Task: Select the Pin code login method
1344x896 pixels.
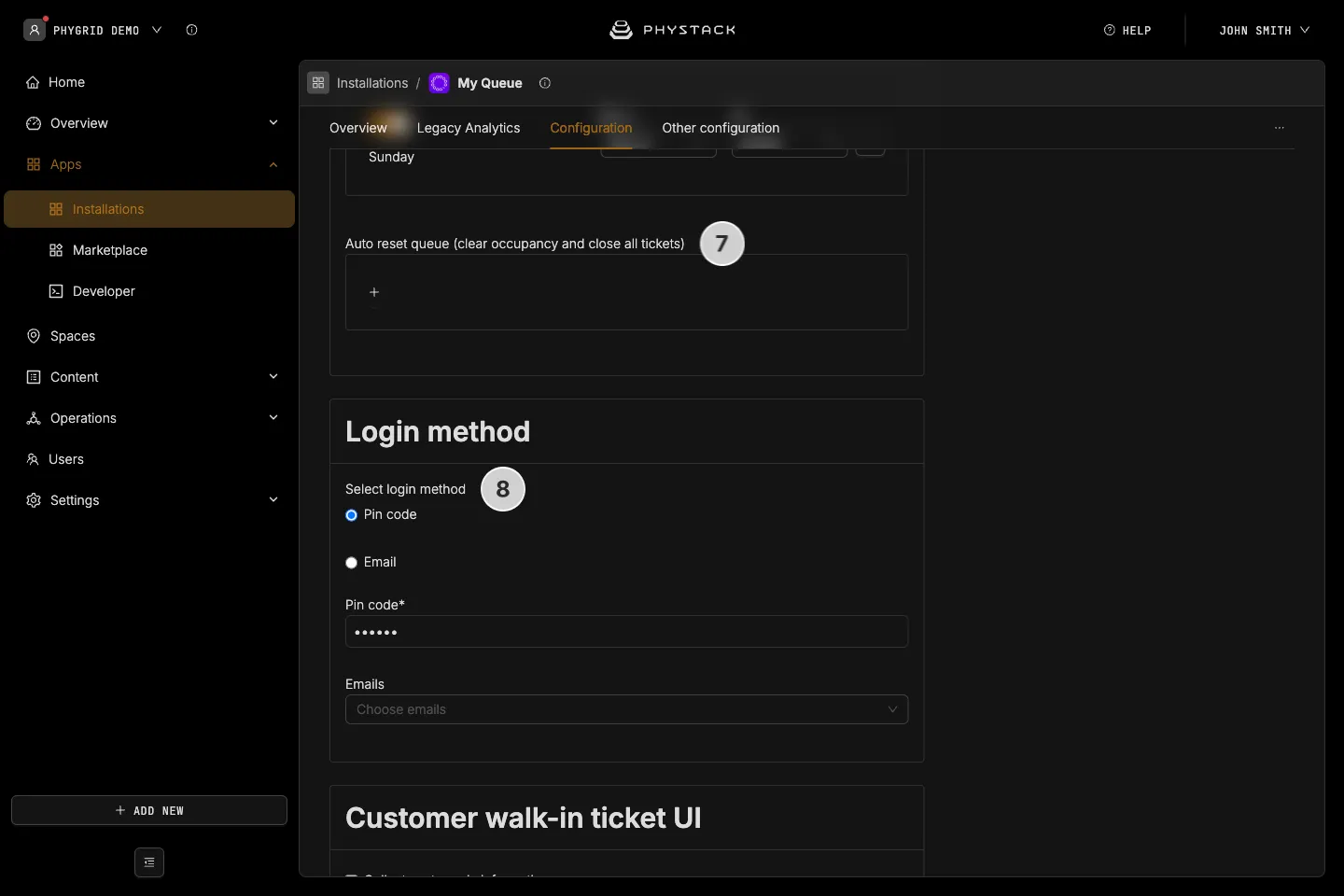Action: [352, 515]
